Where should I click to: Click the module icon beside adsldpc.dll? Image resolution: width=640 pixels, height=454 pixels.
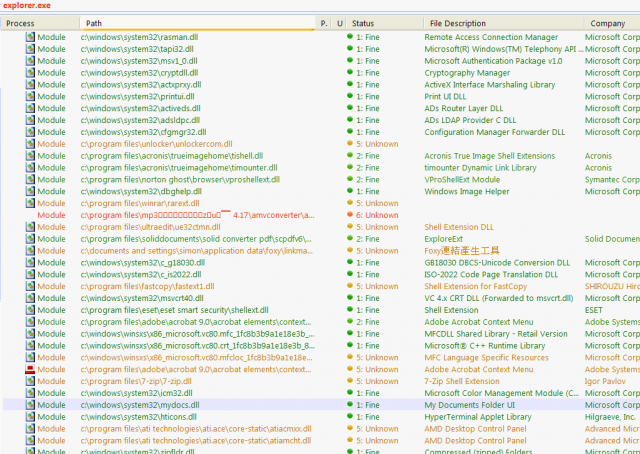click(30, 120)
